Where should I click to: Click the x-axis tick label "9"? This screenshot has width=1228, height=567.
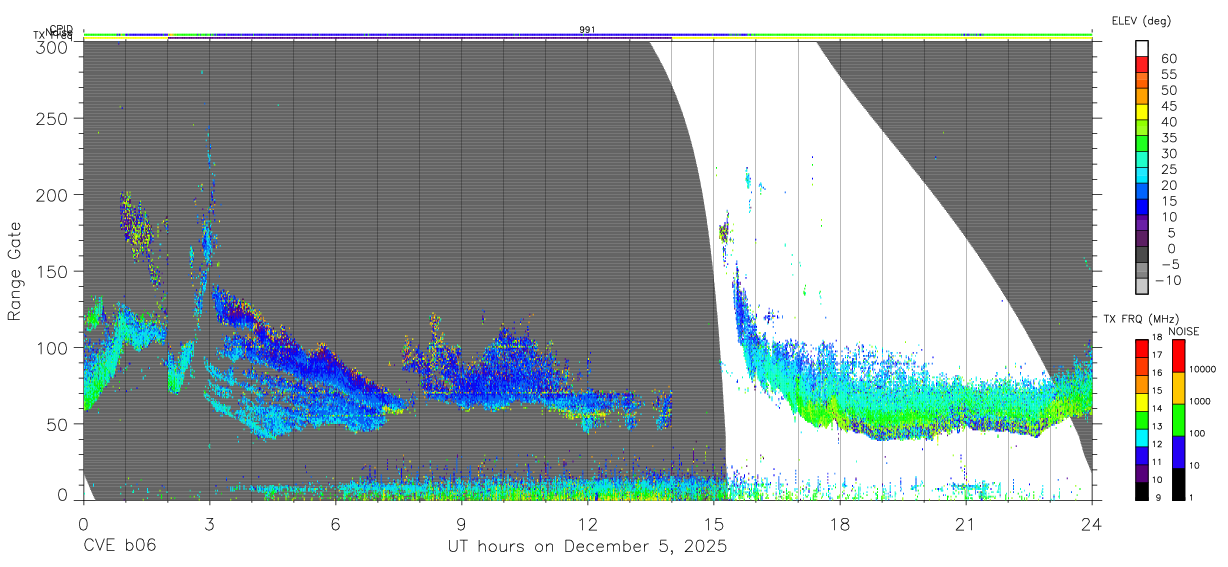(x=461, y=523)
